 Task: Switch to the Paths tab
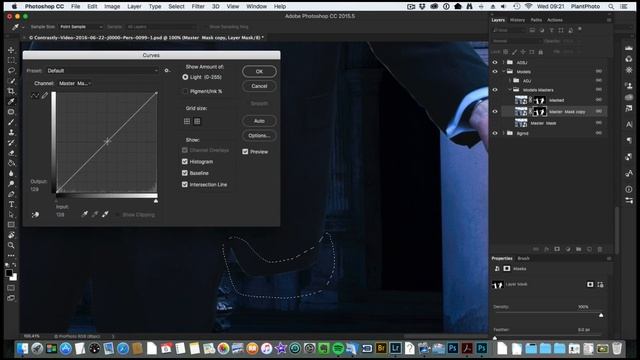pos(536,20)
